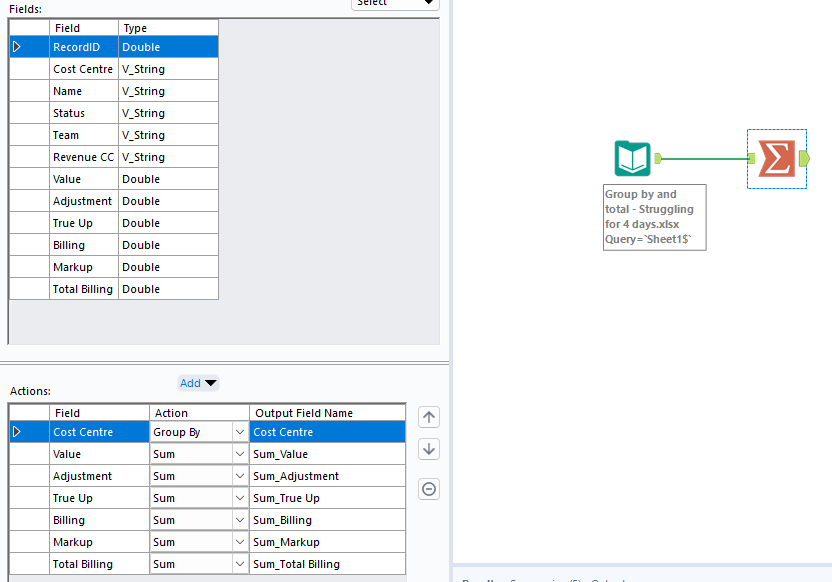Open the Group By action dropdown for Cost Centre

(x=239, y=431)
